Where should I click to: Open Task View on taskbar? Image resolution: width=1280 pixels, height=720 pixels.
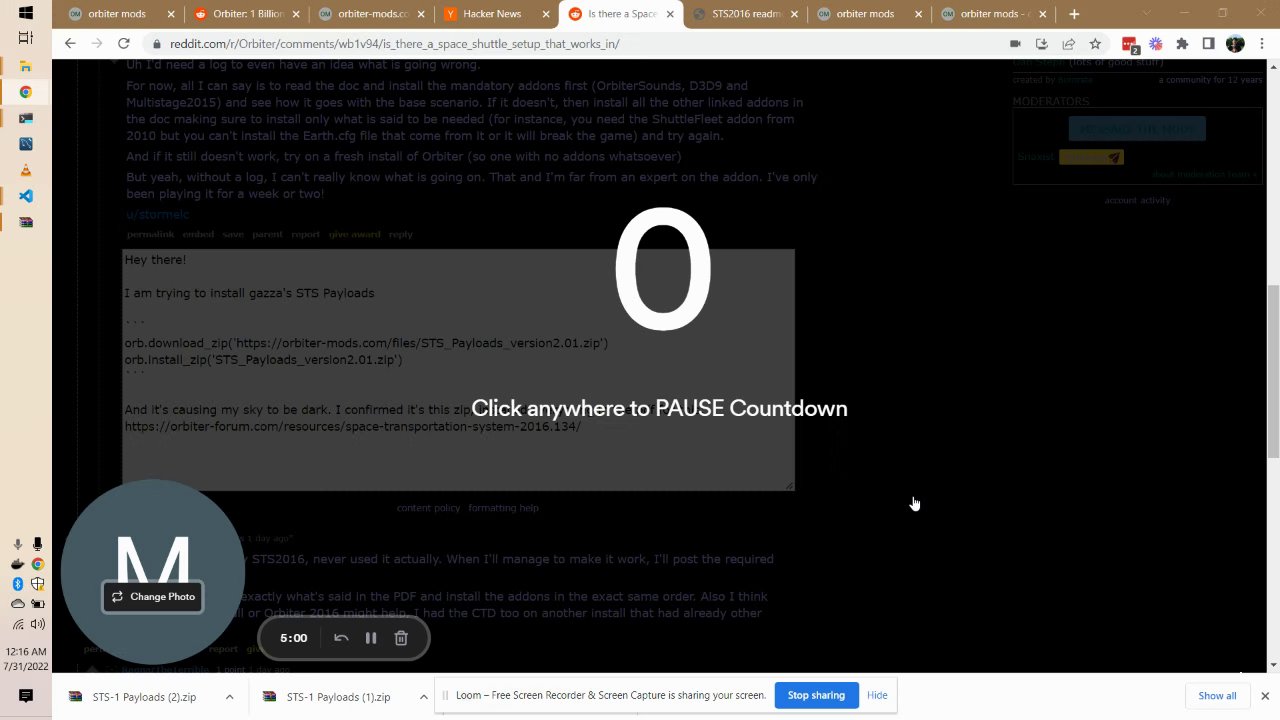26,38
